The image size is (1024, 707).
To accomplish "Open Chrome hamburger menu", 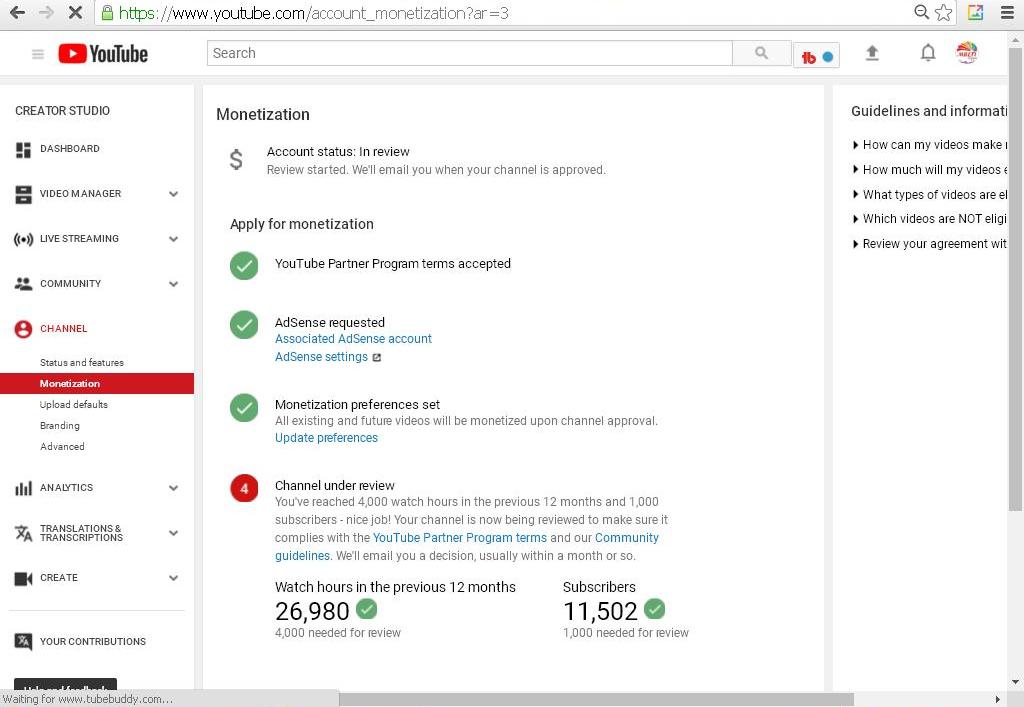I will (1008, 12).
